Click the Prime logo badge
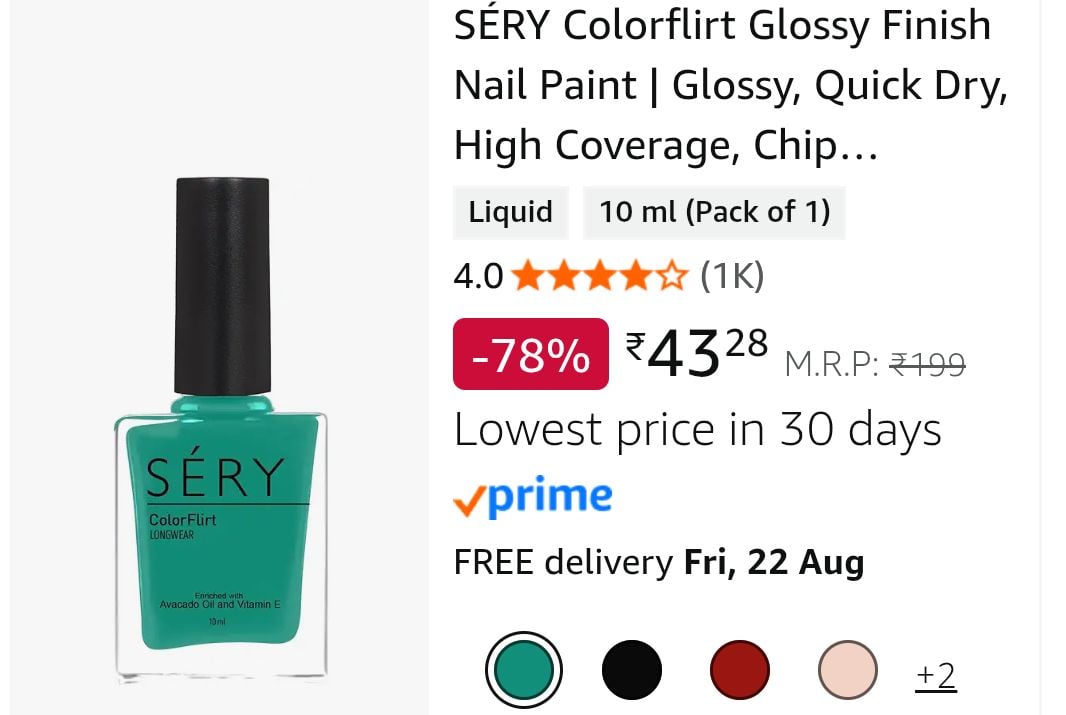The height and width of the screenshot is (715, 1066). tap(533, 497)
